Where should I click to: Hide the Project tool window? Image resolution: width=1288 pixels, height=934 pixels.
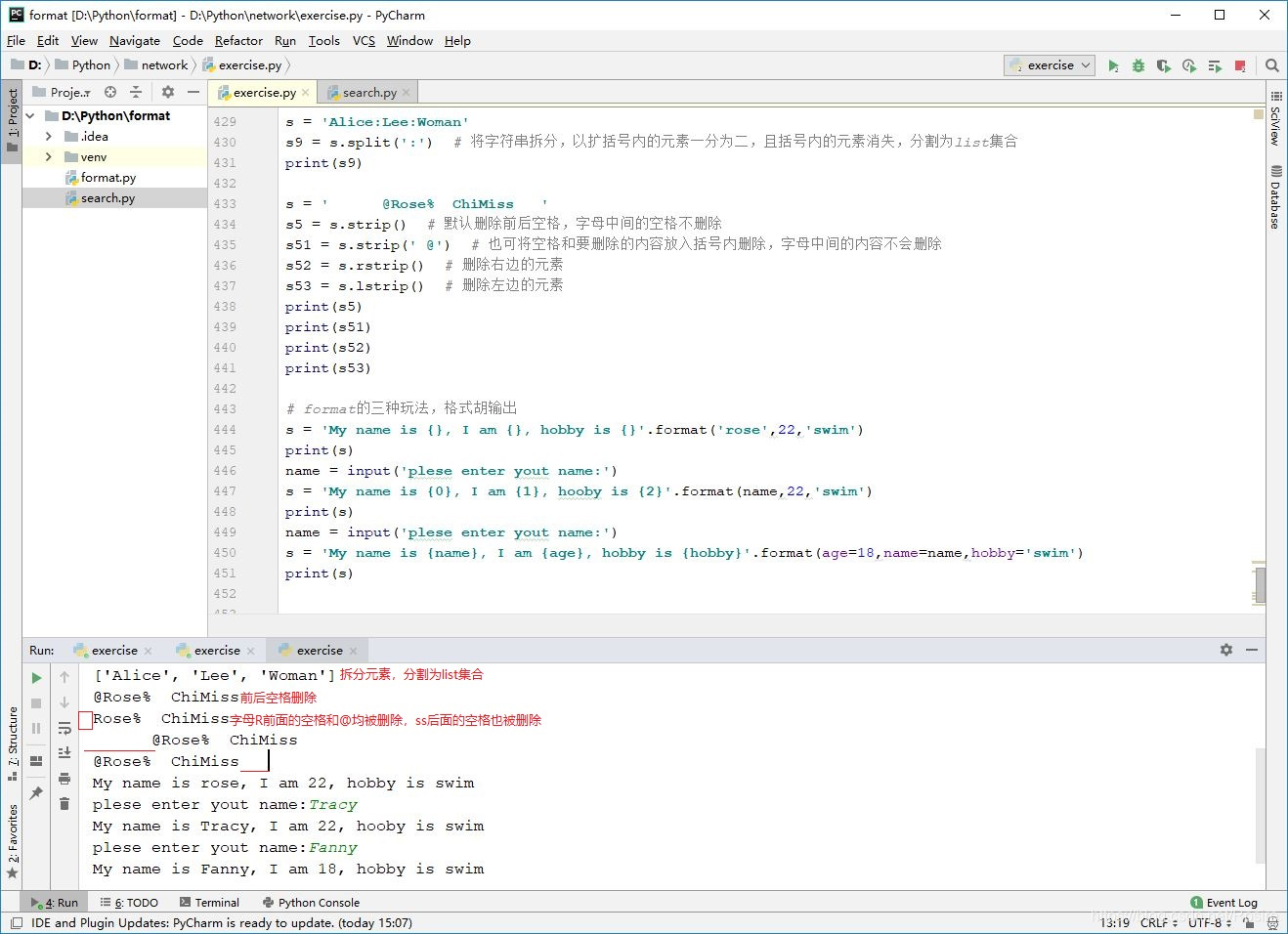tap(193, 92)
